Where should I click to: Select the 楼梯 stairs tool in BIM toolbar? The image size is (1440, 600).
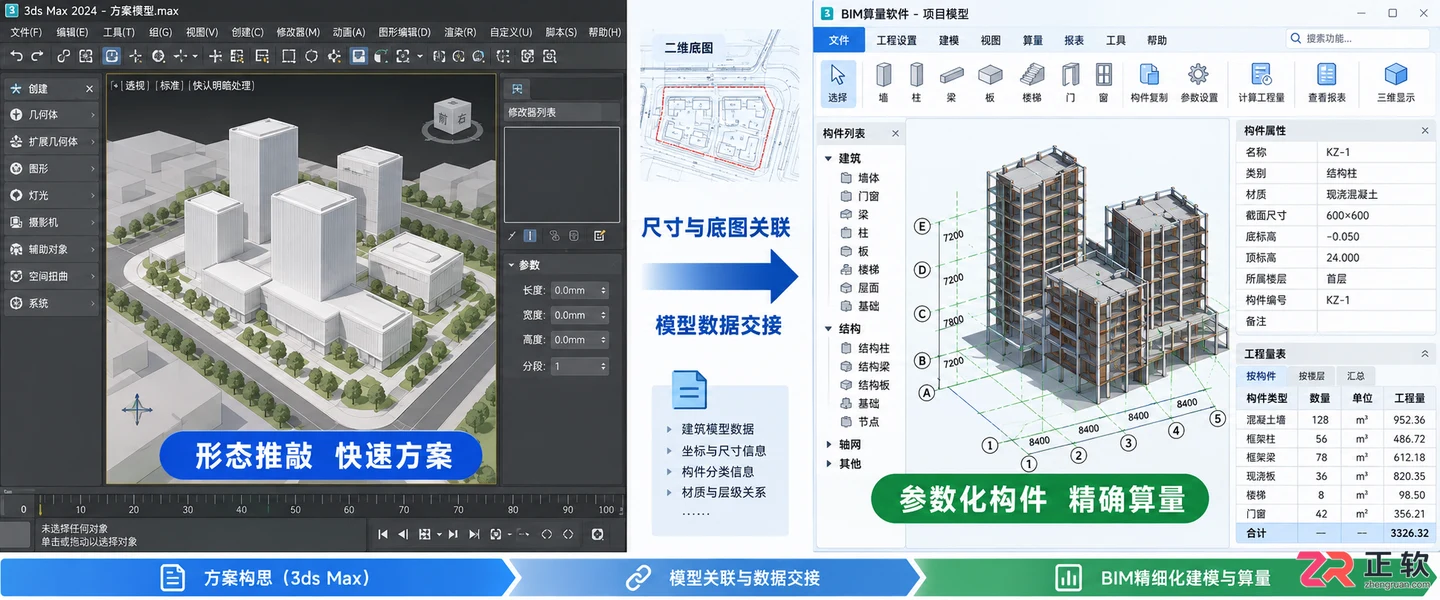[x=1032, y=82]
